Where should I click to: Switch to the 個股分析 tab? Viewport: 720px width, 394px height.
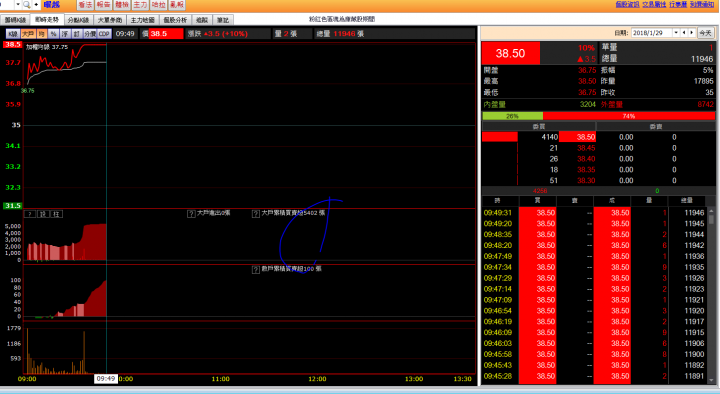point(175,20)
